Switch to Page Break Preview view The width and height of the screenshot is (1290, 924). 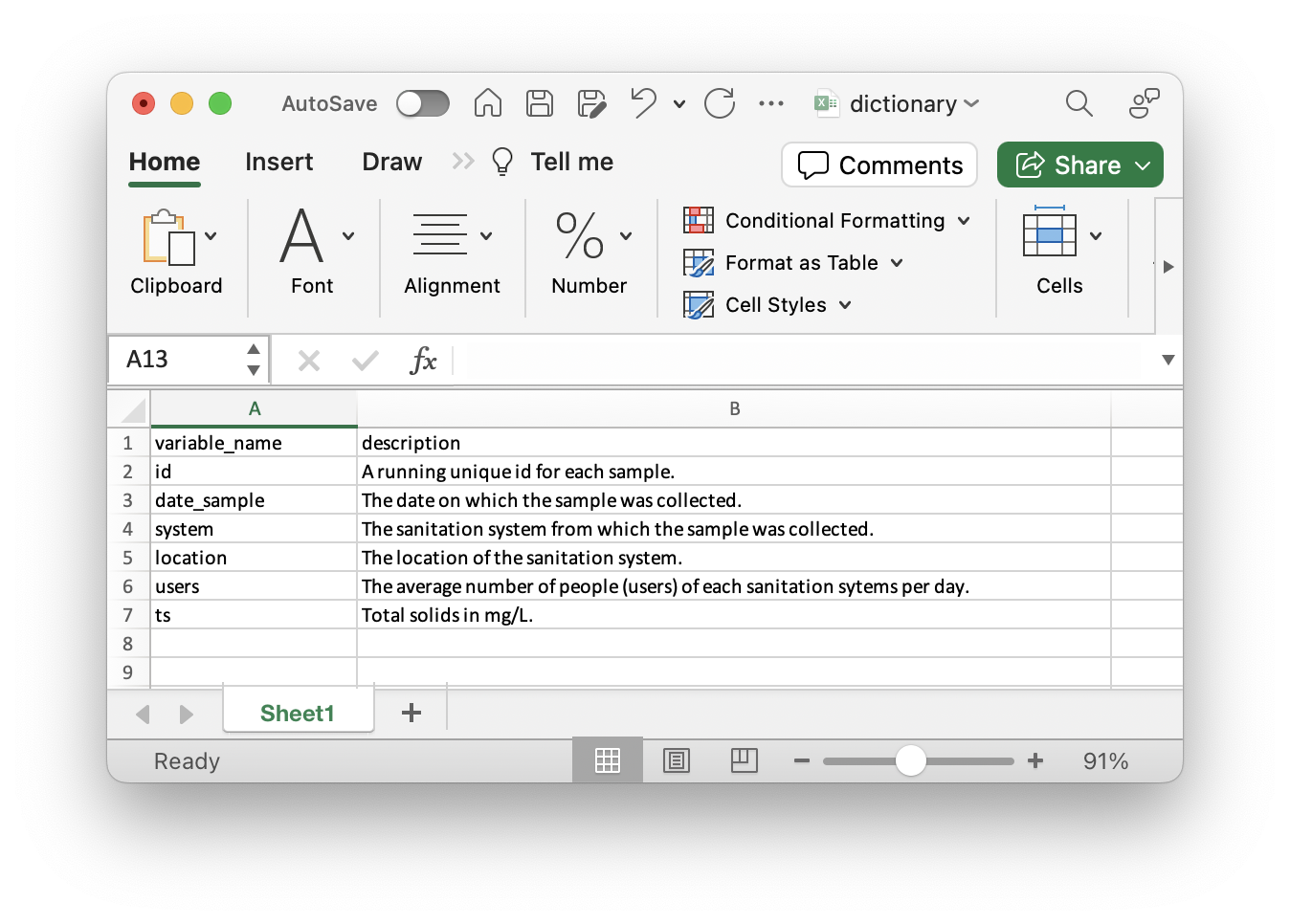(744, 760)
